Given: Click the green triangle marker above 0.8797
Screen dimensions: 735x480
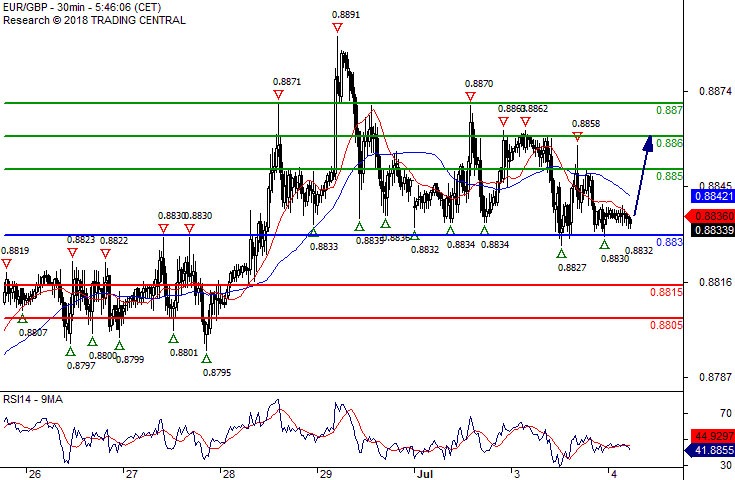Looking at the screenshot, I should coord(70,352).
